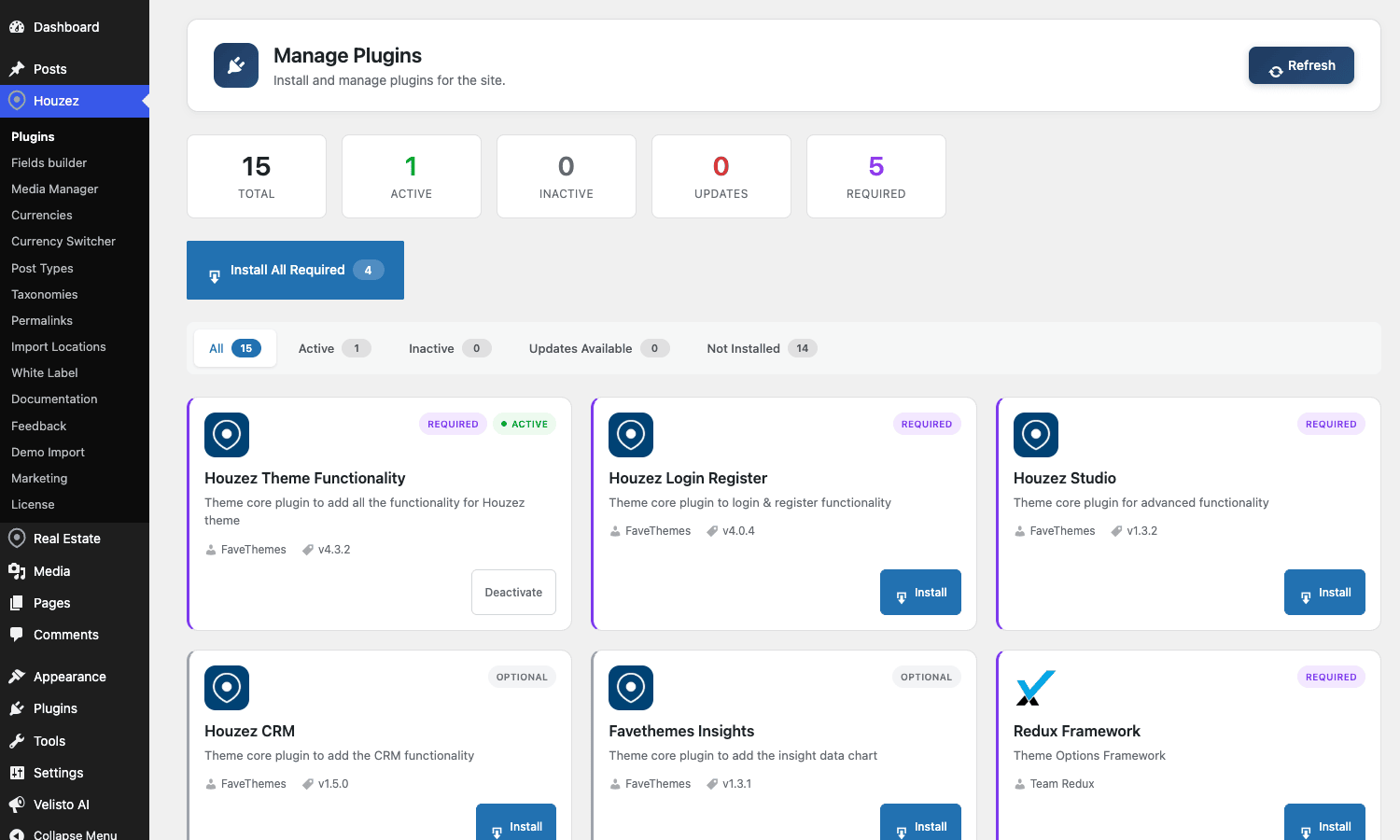The width and height of the screenshot is (1400, 840).
Task: Click the author icon on Houzez Login Register
Action: (x=615, y=531)
